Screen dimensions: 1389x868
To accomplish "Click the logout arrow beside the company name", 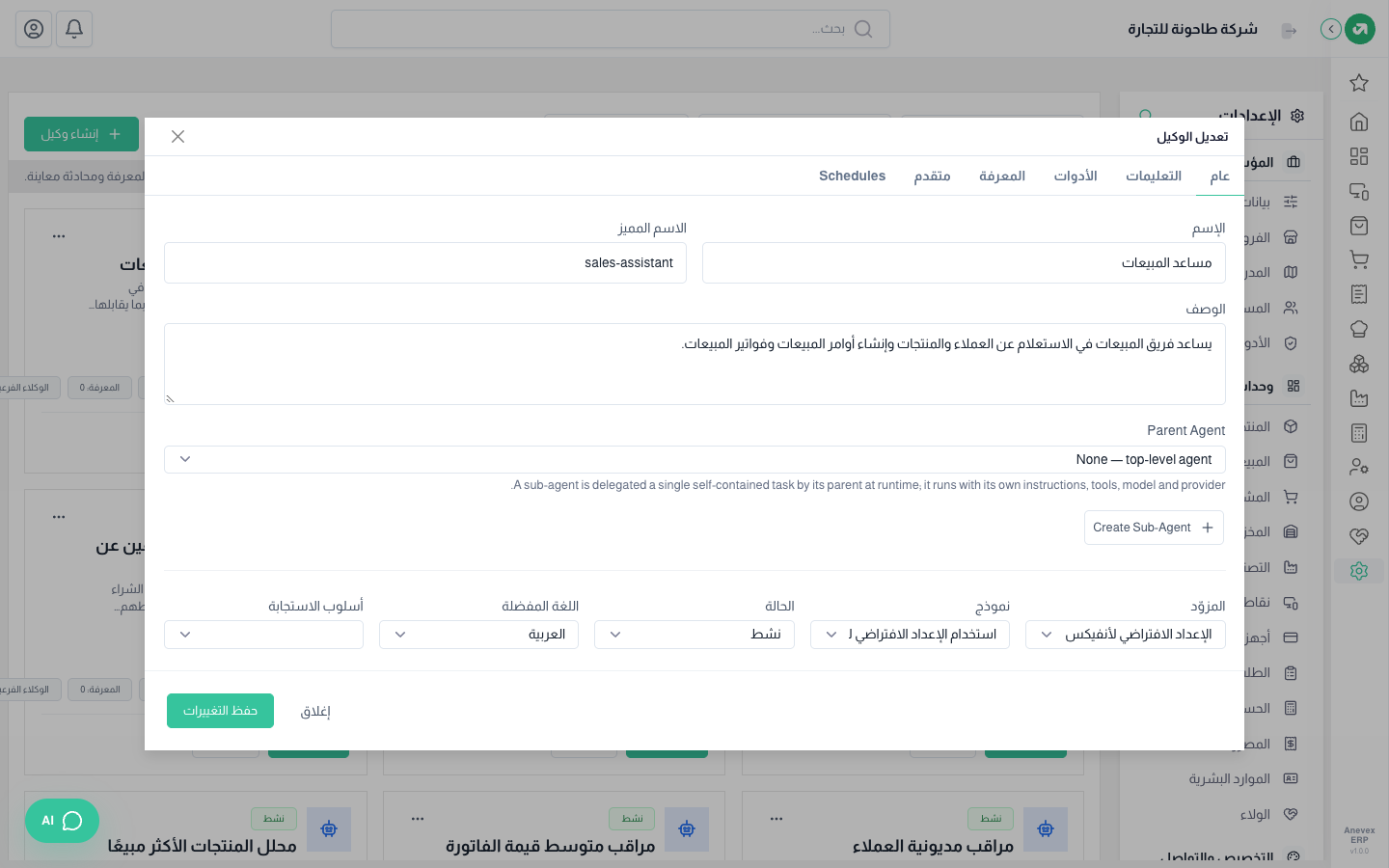I will point(1289,30).
